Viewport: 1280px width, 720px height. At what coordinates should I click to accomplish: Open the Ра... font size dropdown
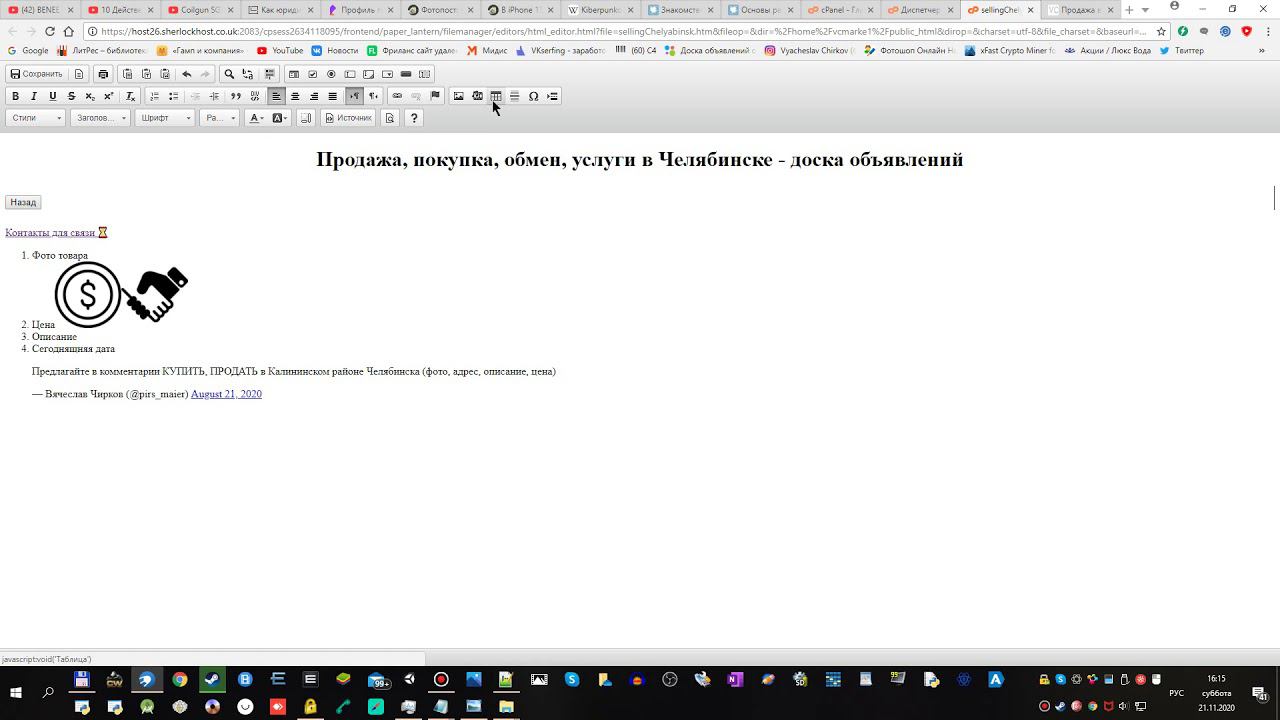tap(221, 118)
